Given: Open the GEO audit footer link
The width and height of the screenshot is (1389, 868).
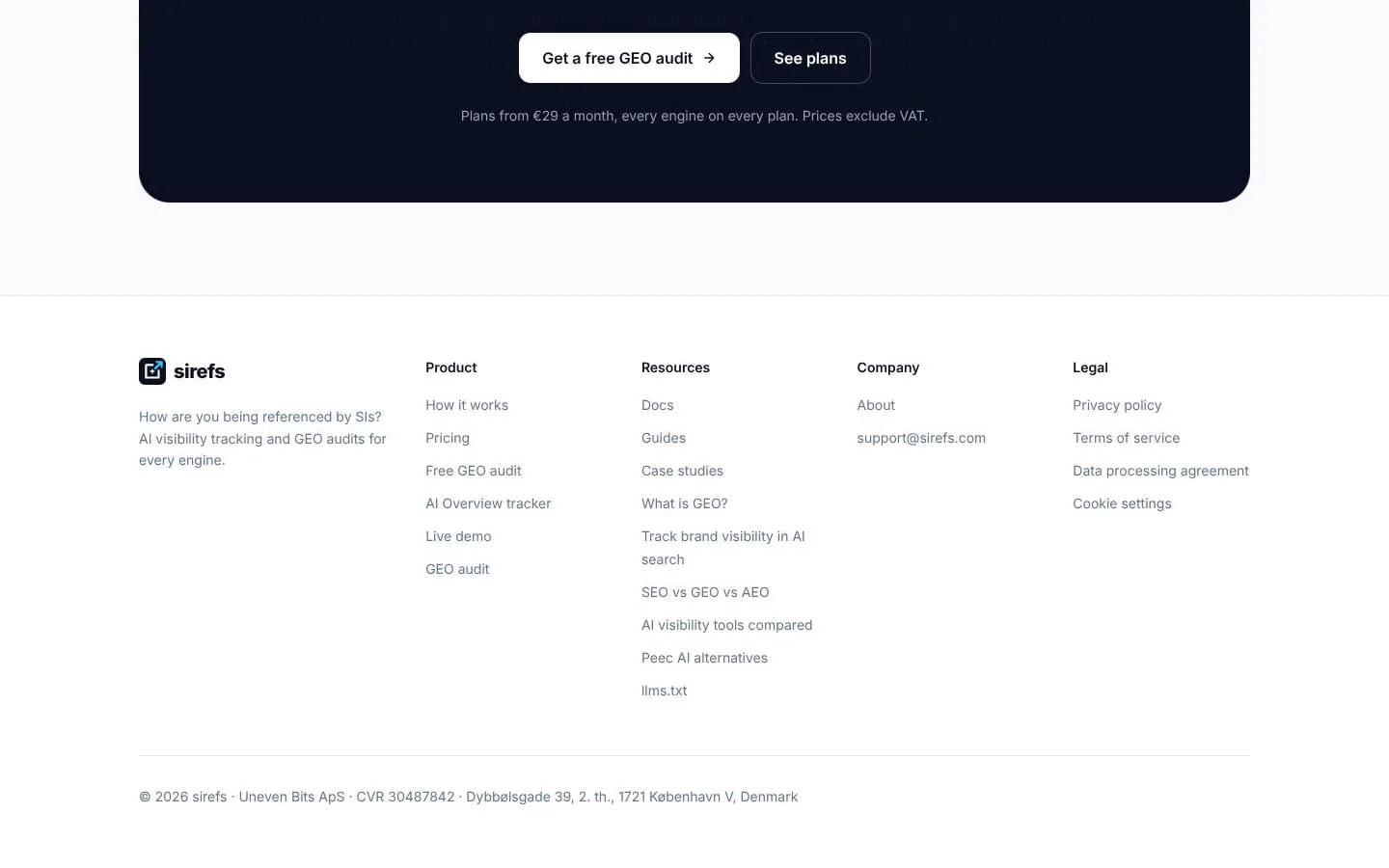Looking at the screenshot, I should coord(457,569).
